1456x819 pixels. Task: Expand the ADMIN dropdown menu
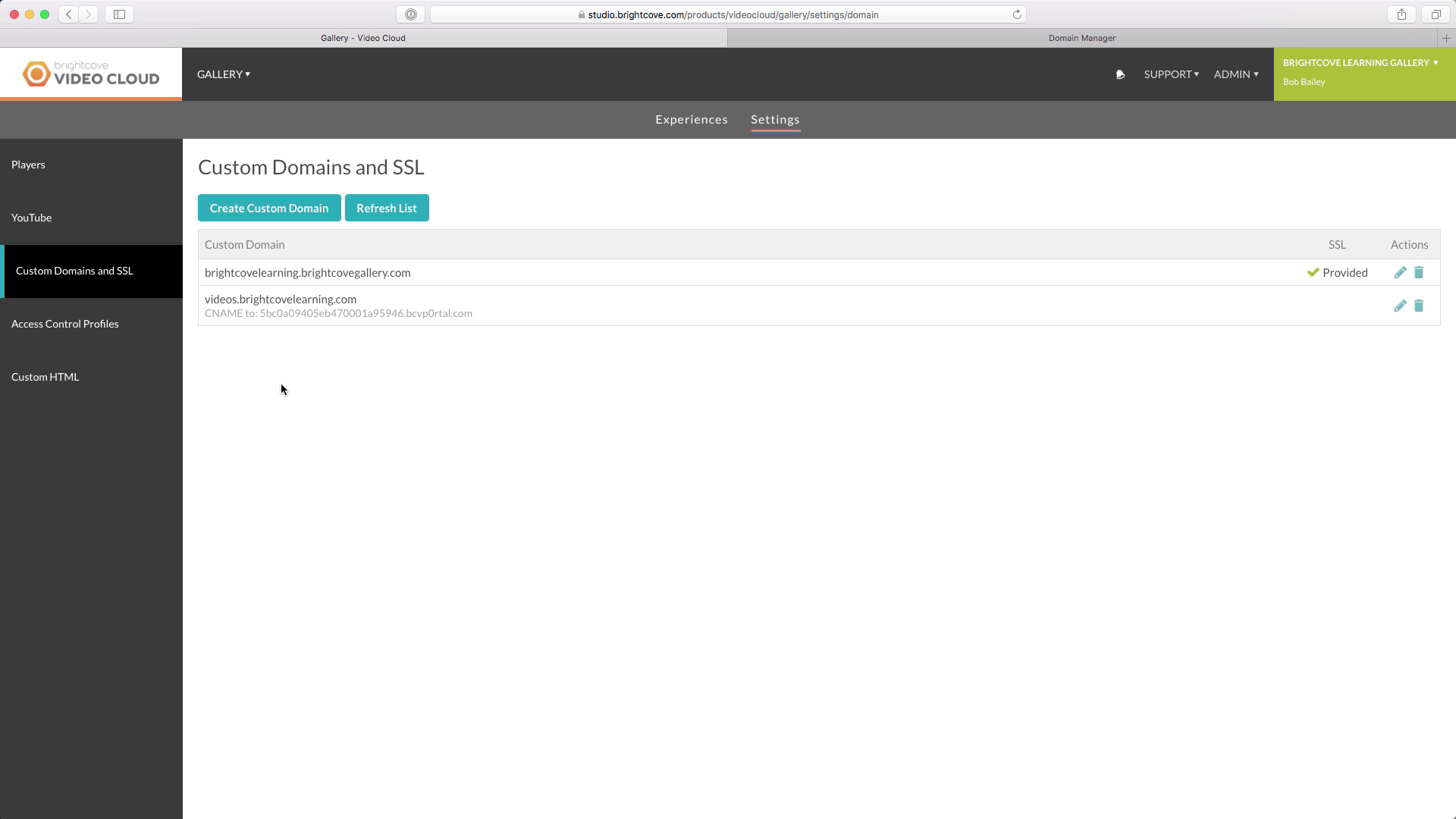(x=1237, y=74)
